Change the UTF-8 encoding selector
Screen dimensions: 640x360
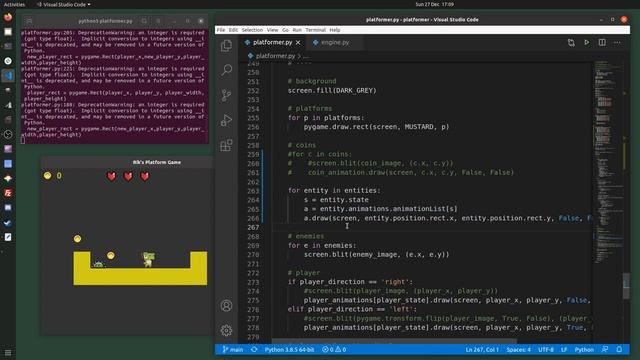click(546, 349)
